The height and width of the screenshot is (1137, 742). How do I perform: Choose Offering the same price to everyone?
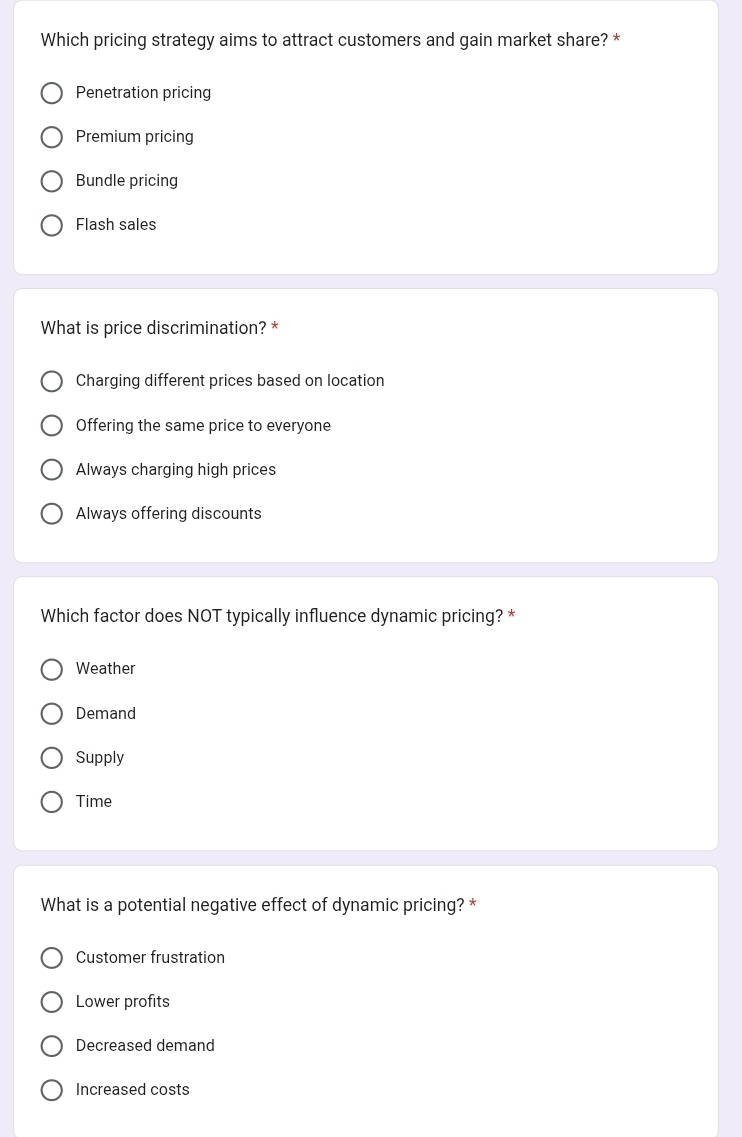(51, 426)
